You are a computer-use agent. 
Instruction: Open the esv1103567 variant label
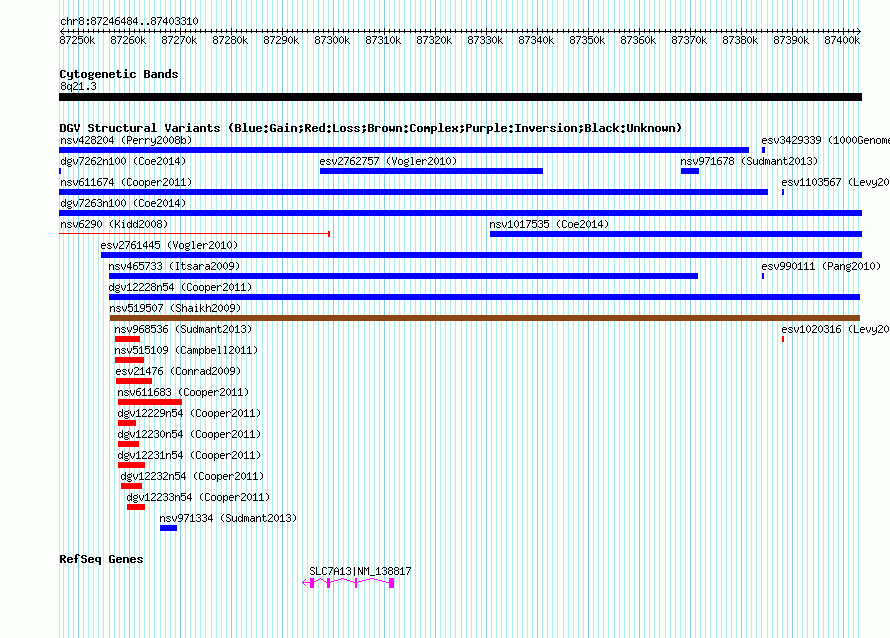[836, 182]
